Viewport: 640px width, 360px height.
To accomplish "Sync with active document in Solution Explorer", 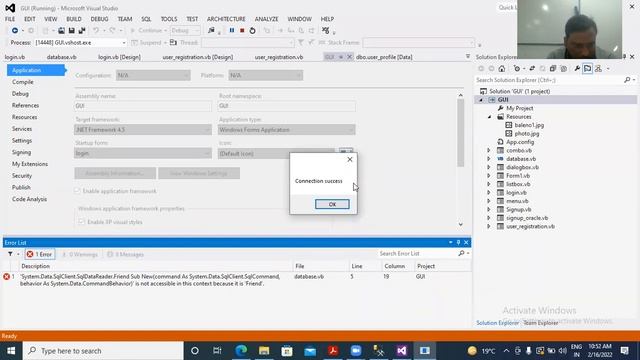I will click(532, 69).
